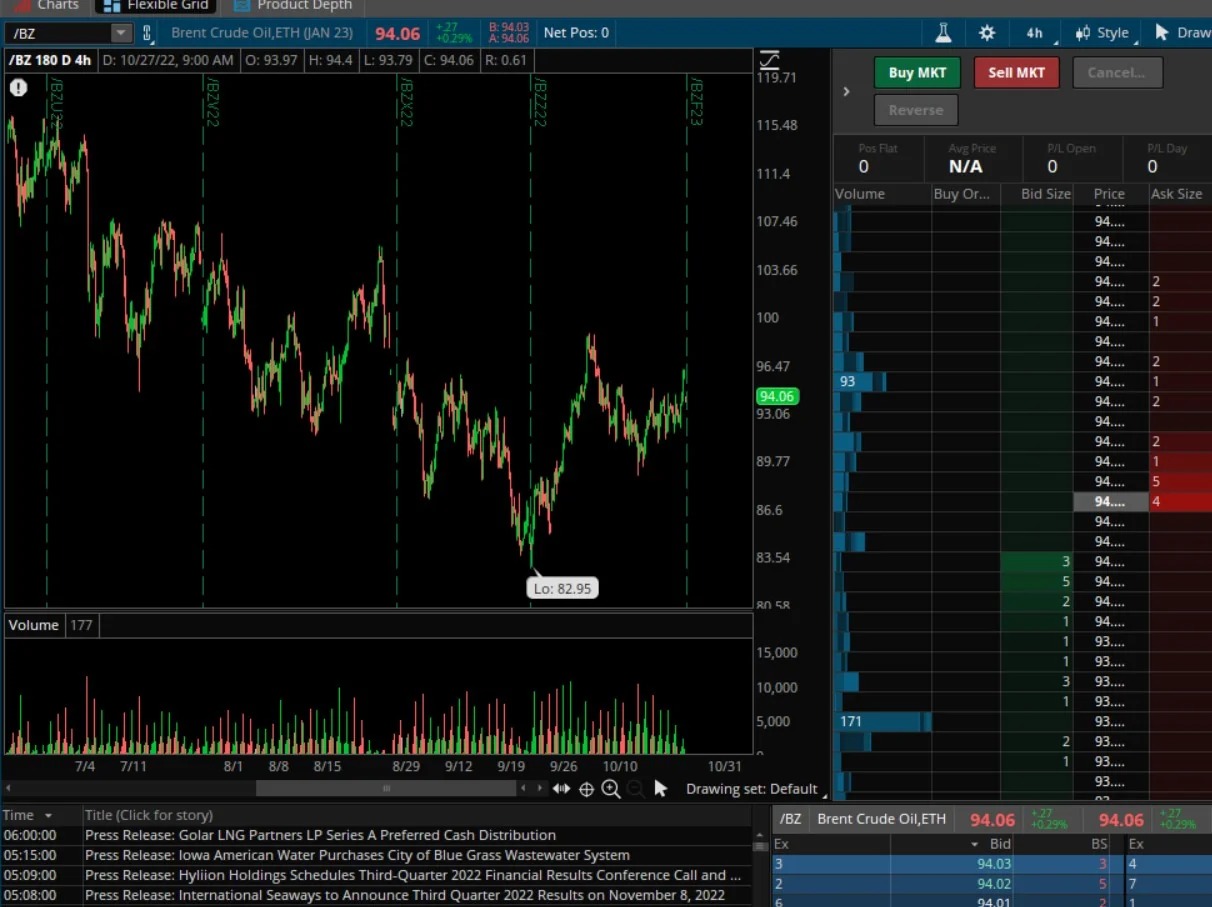Toggle the Reverse position control
This screenshot has width=1212, height=907.
point(915,110)
